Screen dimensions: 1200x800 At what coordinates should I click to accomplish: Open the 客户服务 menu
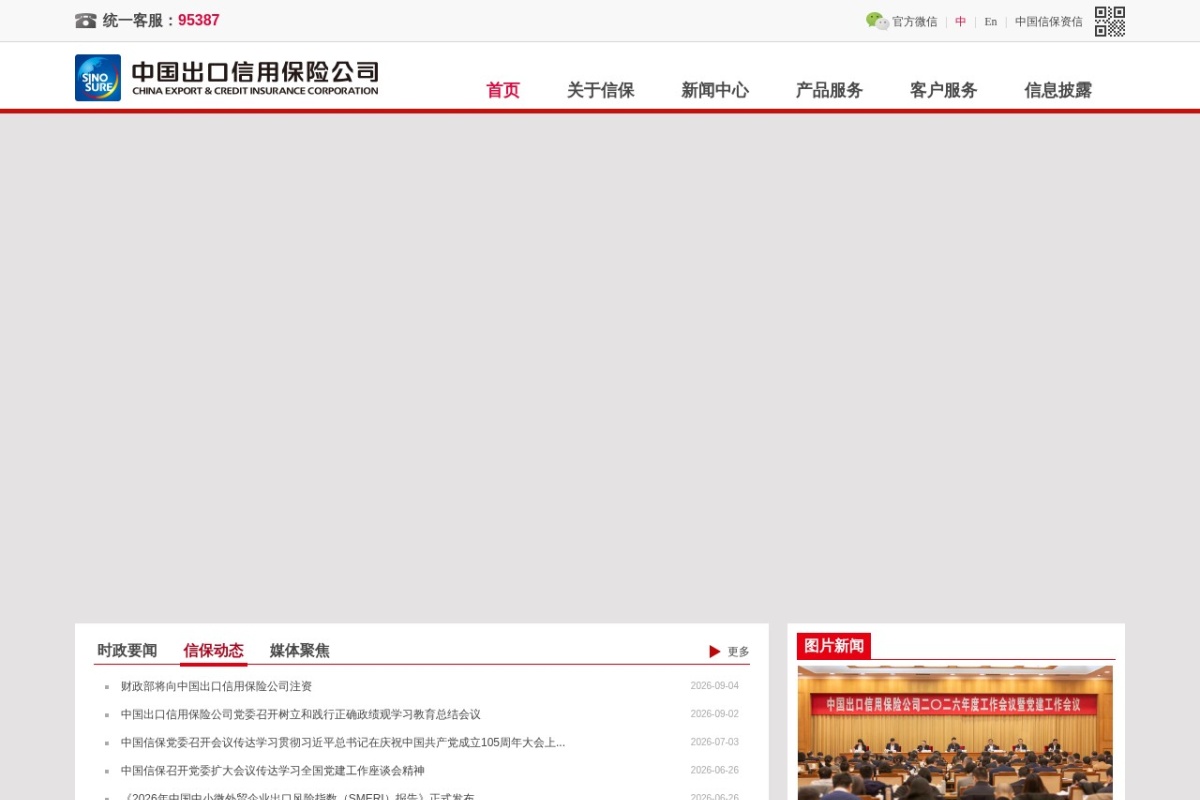944,90
